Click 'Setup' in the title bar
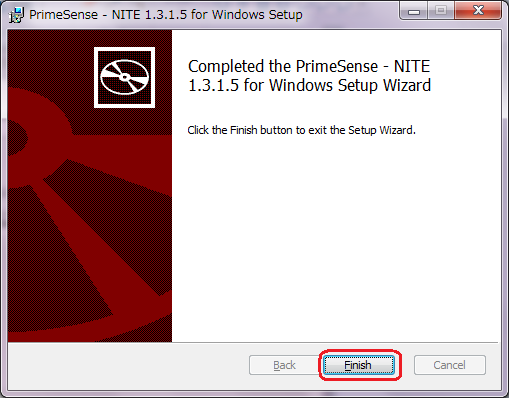This screenshot has width=509, height=398. tap(286, 15)
